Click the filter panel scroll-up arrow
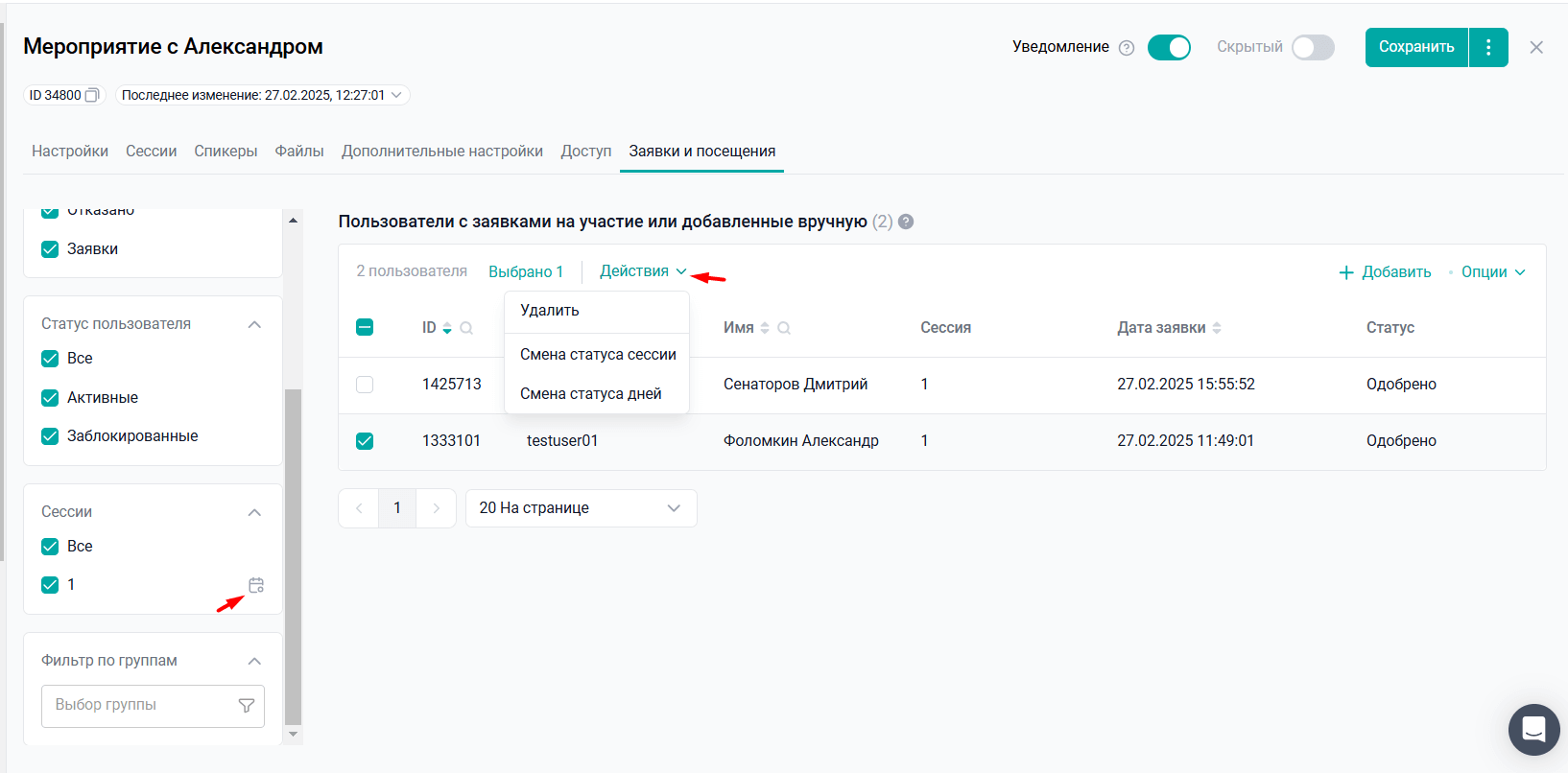 pyautogui.click(x=294, y=221)
